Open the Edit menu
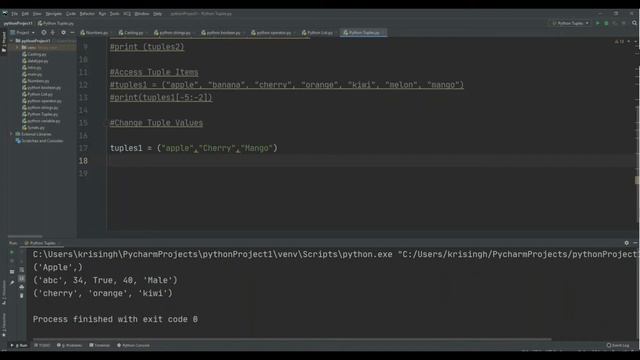This screenshot has height=360, width=640. [25, 14]
